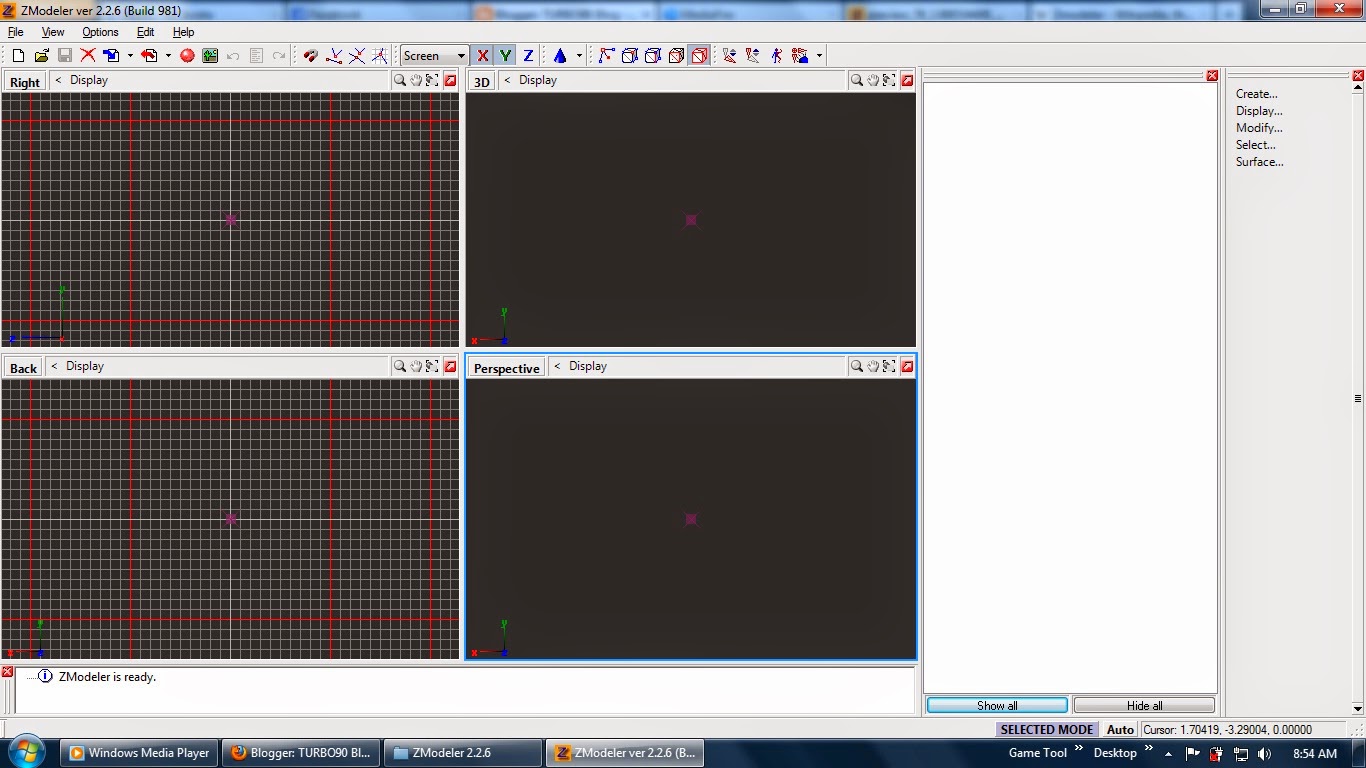
Task: Click the Show all button
Action: coord(997,705)
